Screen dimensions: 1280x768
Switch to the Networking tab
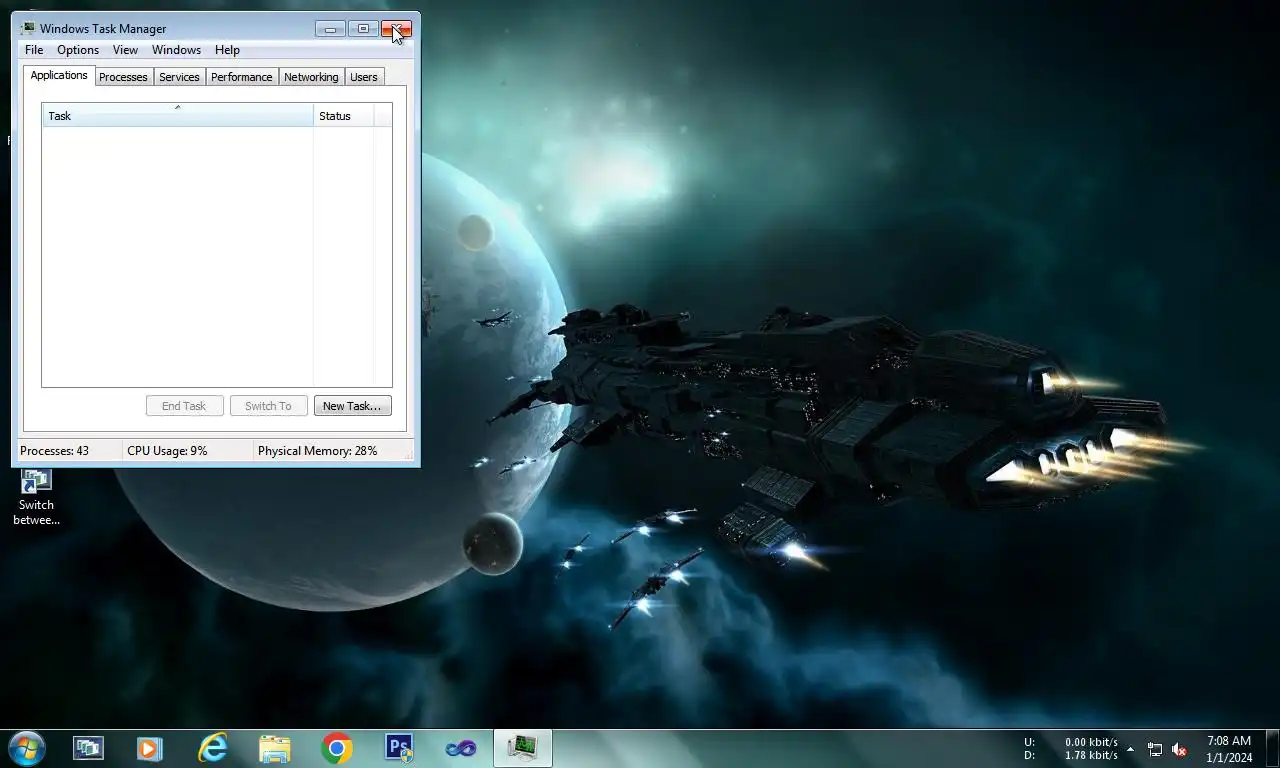[311, 77]
